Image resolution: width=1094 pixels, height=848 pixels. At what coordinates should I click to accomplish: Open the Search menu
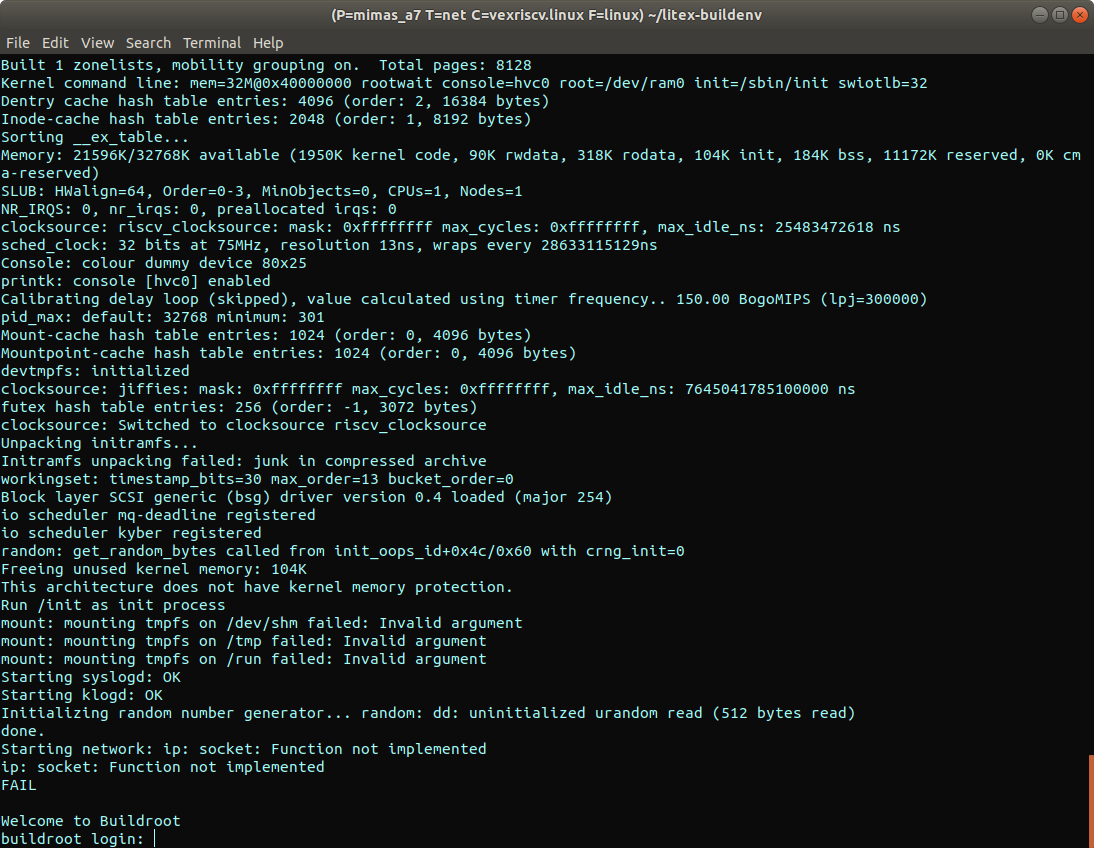click(148, 43)
